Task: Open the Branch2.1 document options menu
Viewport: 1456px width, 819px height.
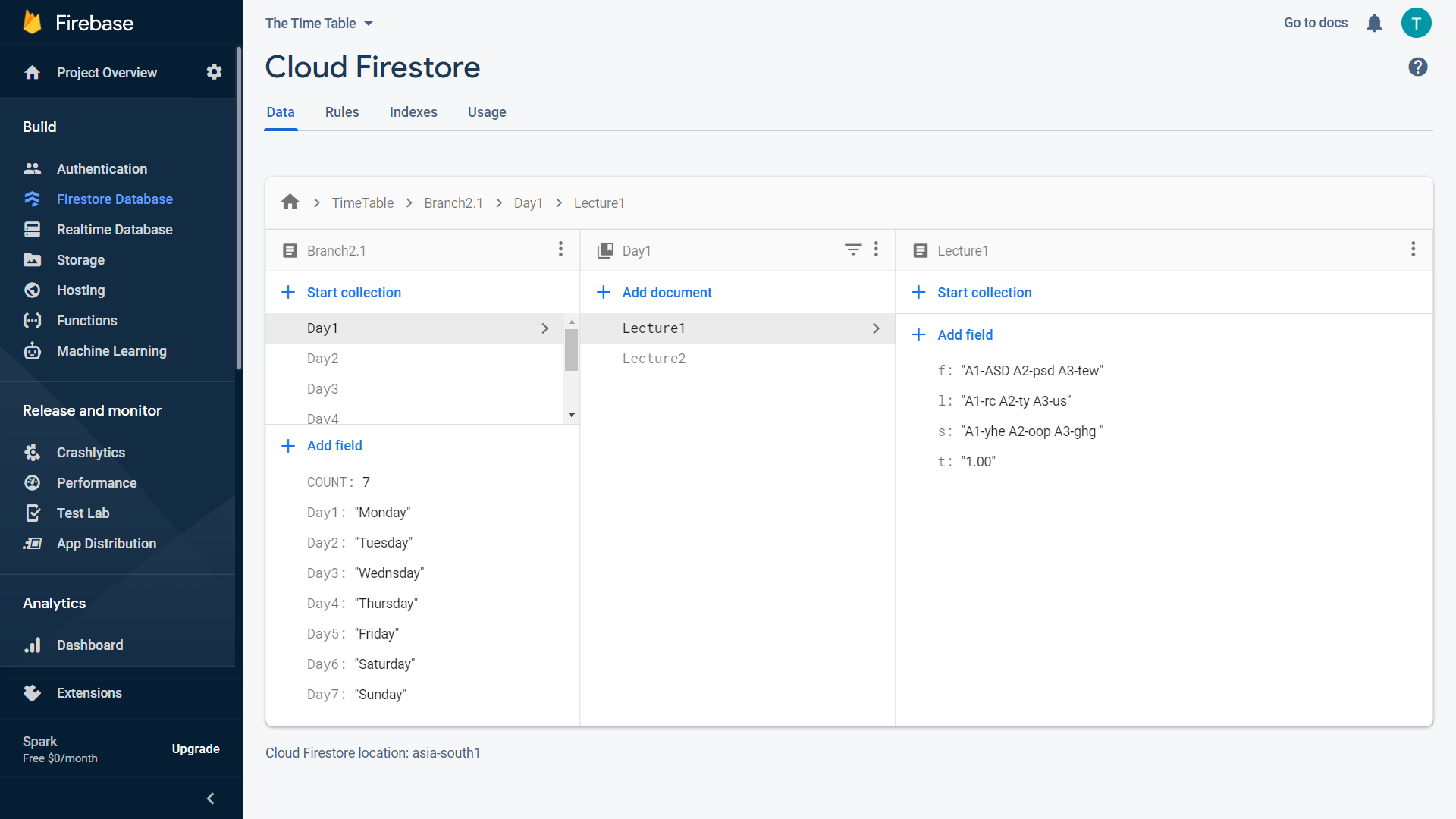Action: click(x=560, y=249)
